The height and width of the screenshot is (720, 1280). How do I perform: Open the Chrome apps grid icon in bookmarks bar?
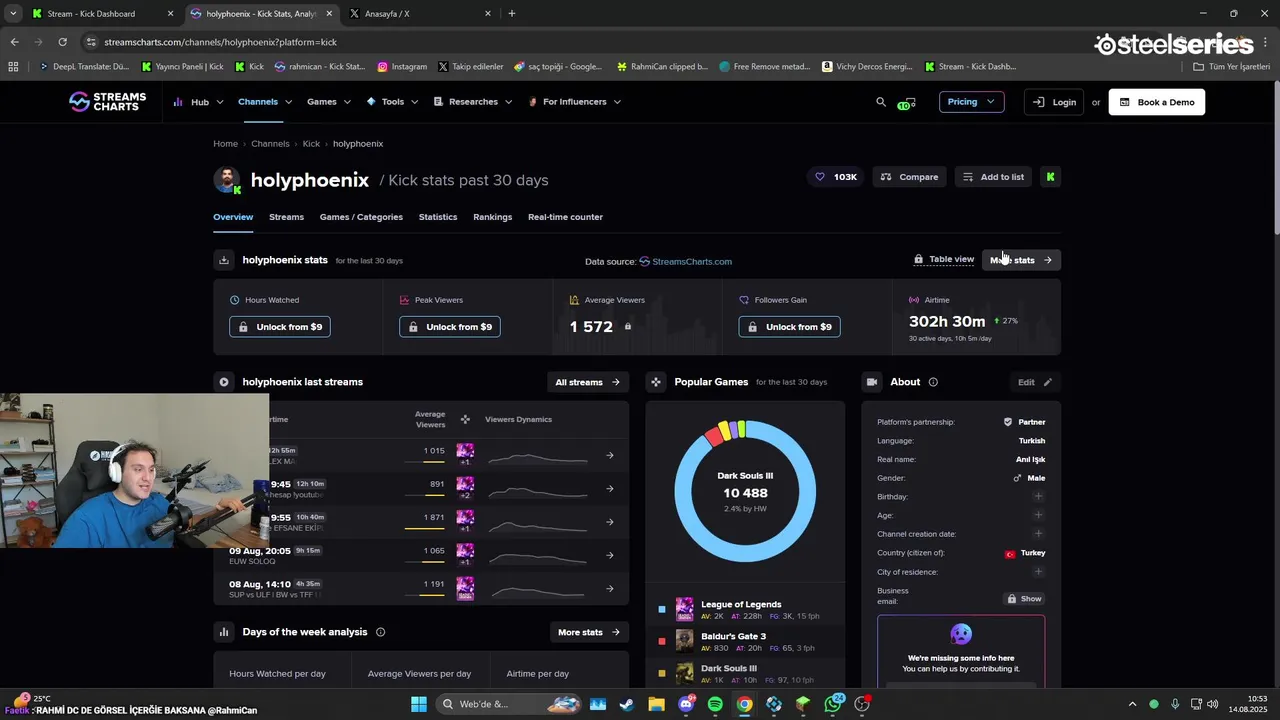tap(13, 67)
